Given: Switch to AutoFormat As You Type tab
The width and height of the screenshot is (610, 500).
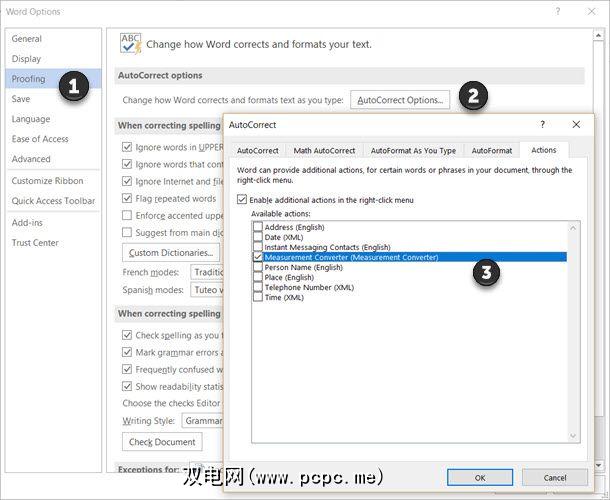Looking at the screenshot, I should click(x=413, y=150).
